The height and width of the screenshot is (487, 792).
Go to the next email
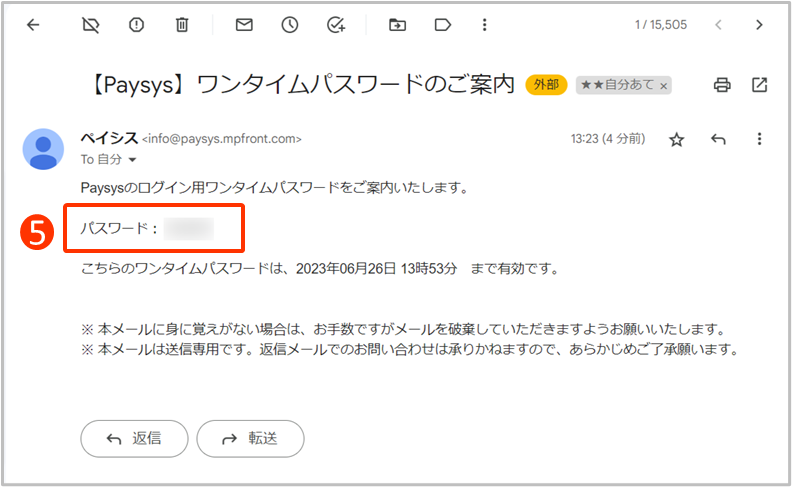(x=759, y=25)
